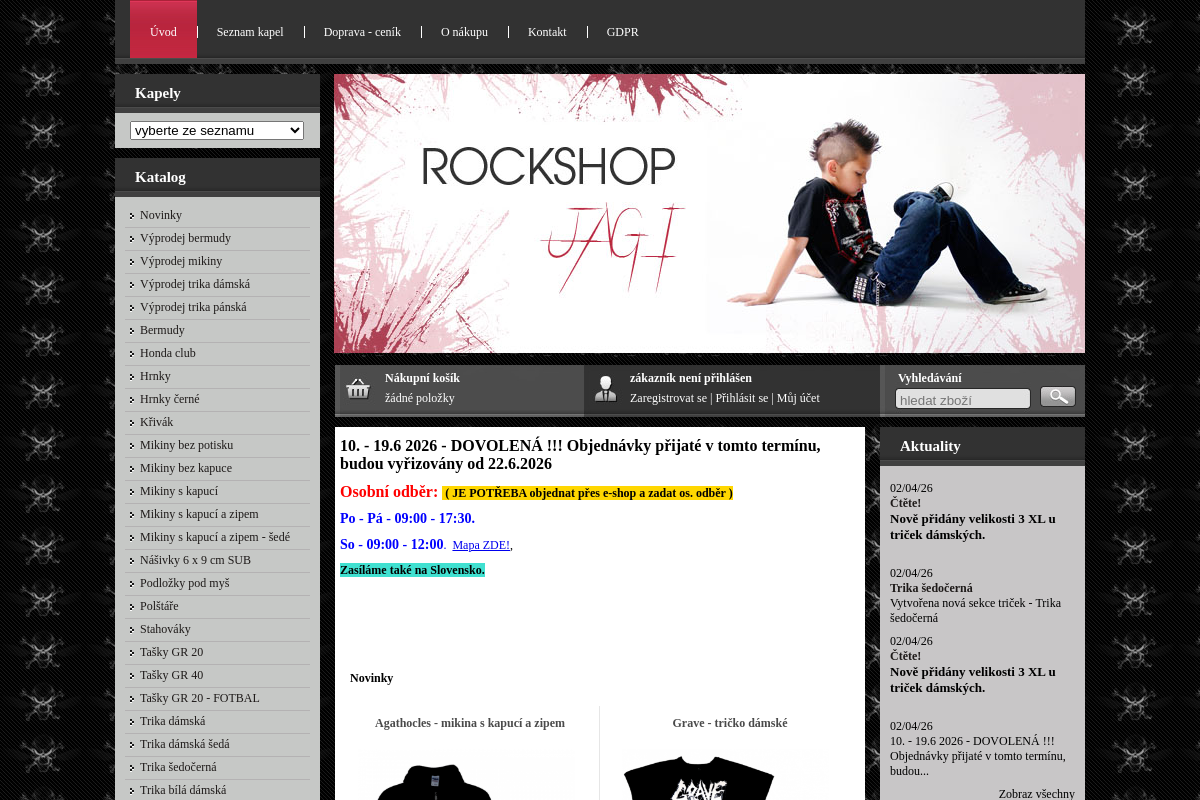
Task: Select the Hrnky category
Action: (x=155, y=376)
